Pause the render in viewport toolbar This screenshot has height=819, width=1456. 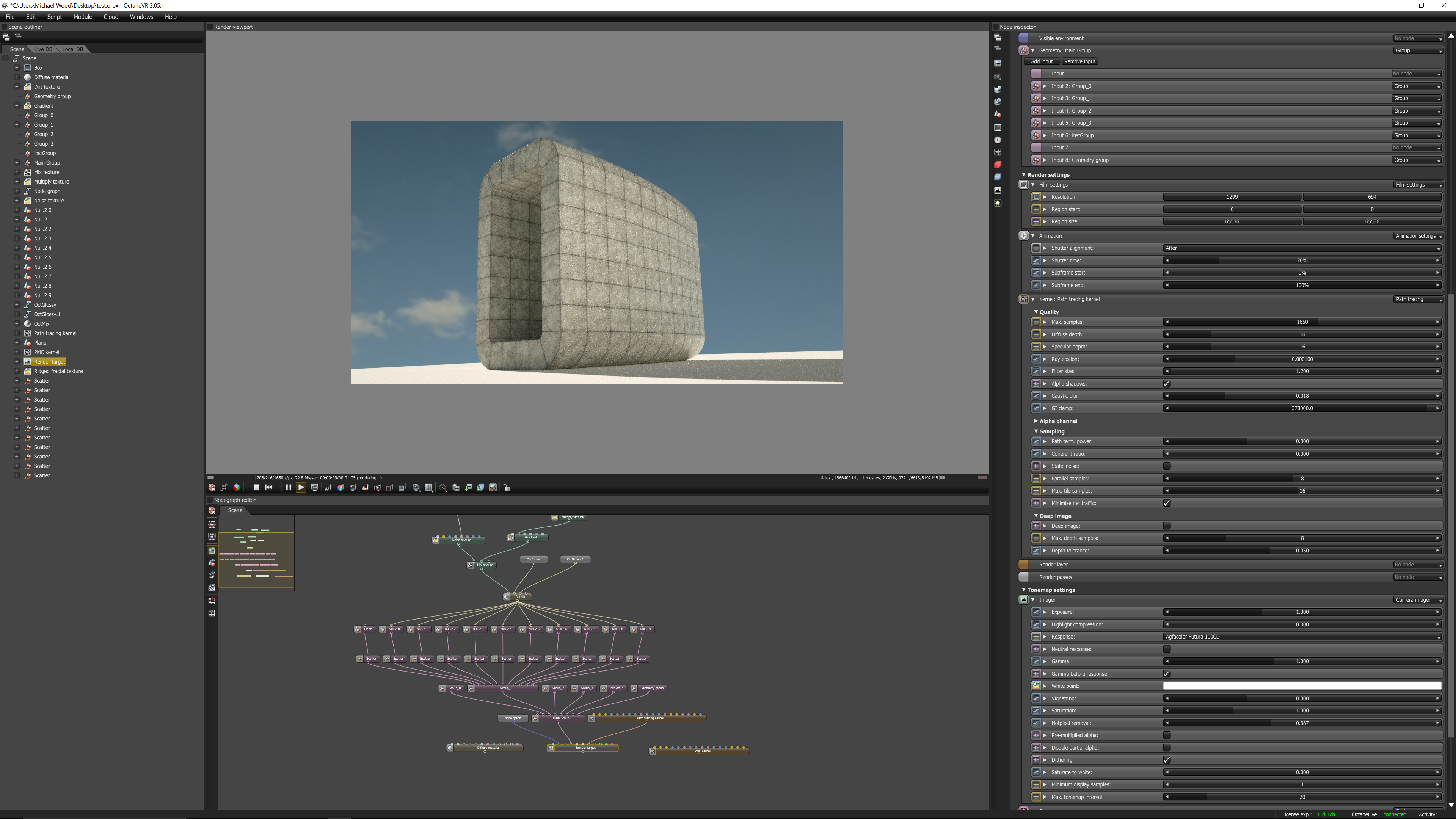click(x=288, y=487)
